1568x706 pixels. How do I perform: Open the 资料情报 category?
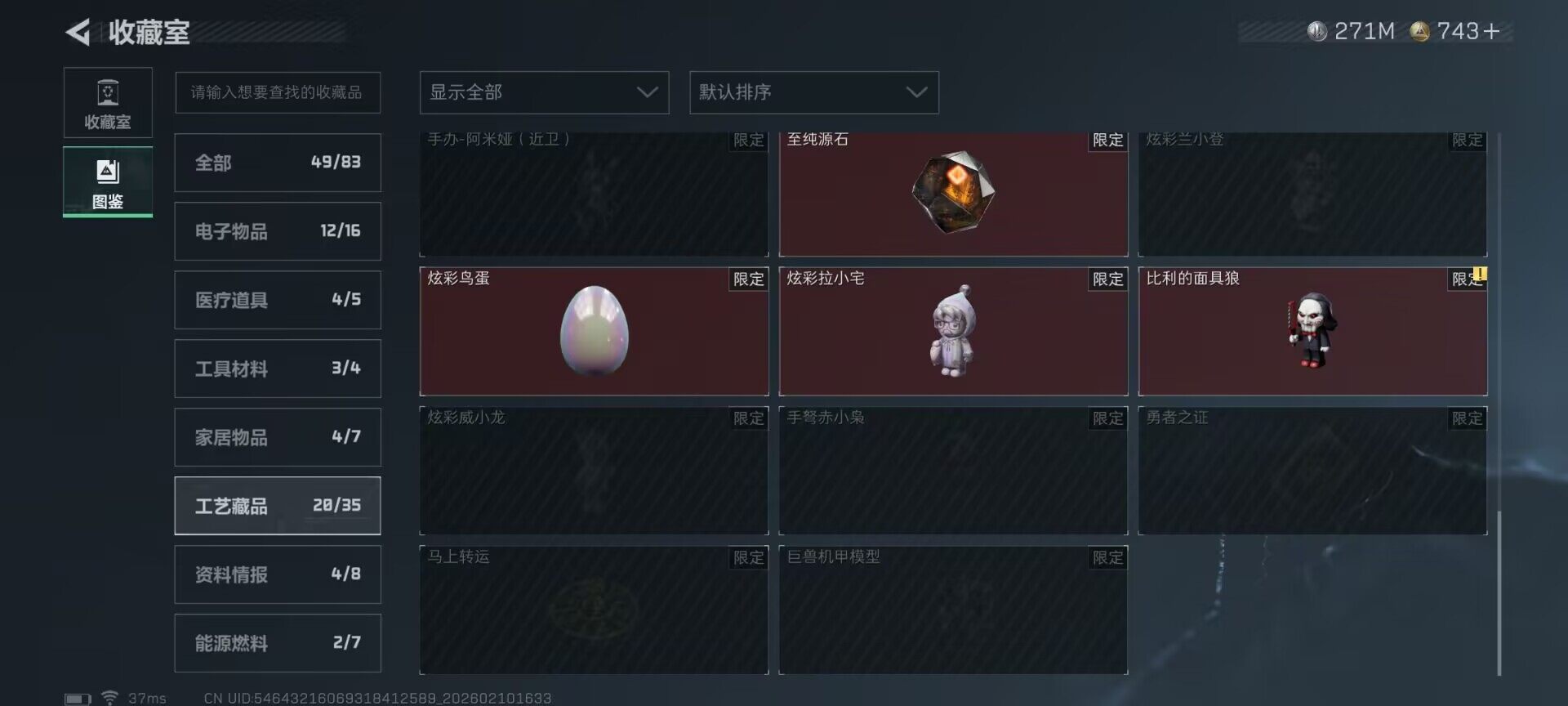278,574
